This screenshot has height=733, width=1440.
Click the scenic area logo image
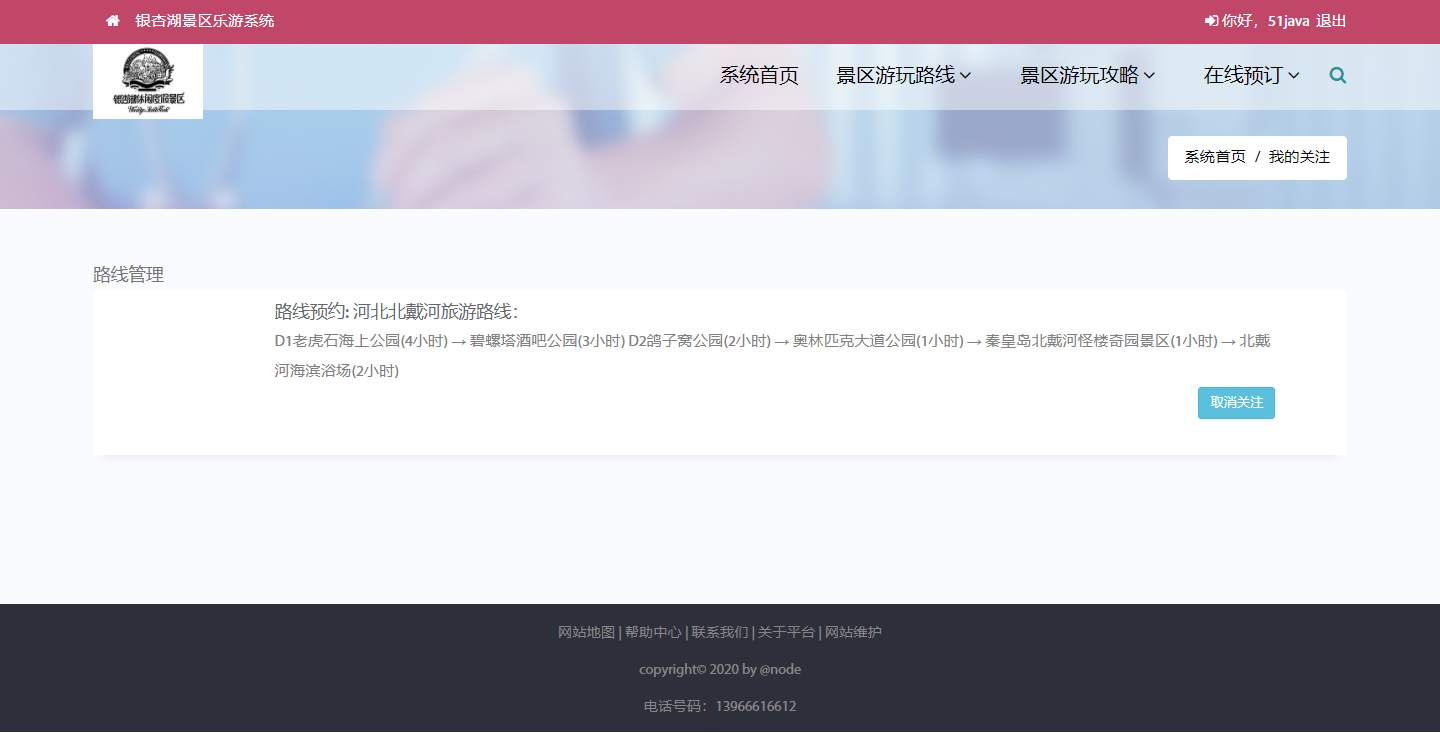click(x=148, y=81)
